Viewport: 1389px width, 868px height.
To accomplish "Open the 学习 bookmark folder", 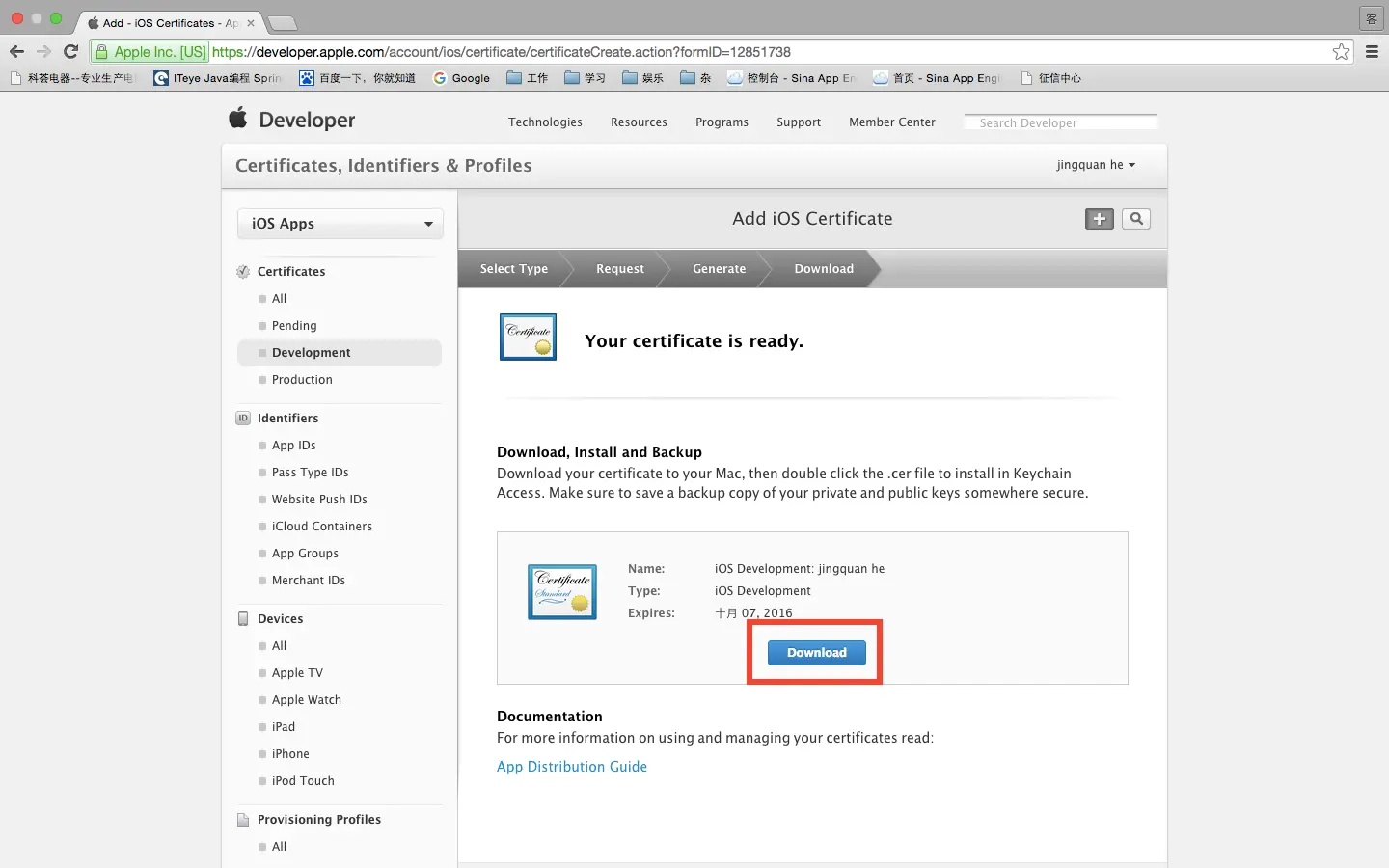I will tap(585, 78).
